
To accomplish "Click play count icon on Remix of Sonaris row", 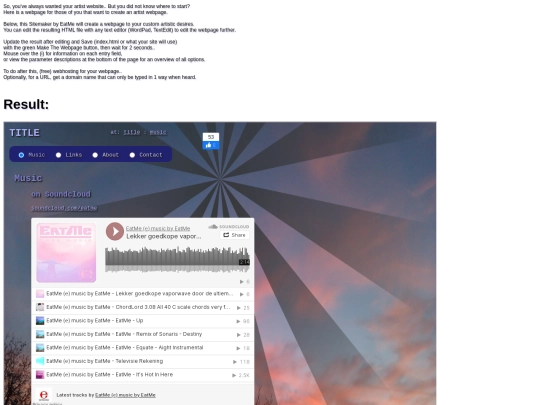I will point(239,335).
